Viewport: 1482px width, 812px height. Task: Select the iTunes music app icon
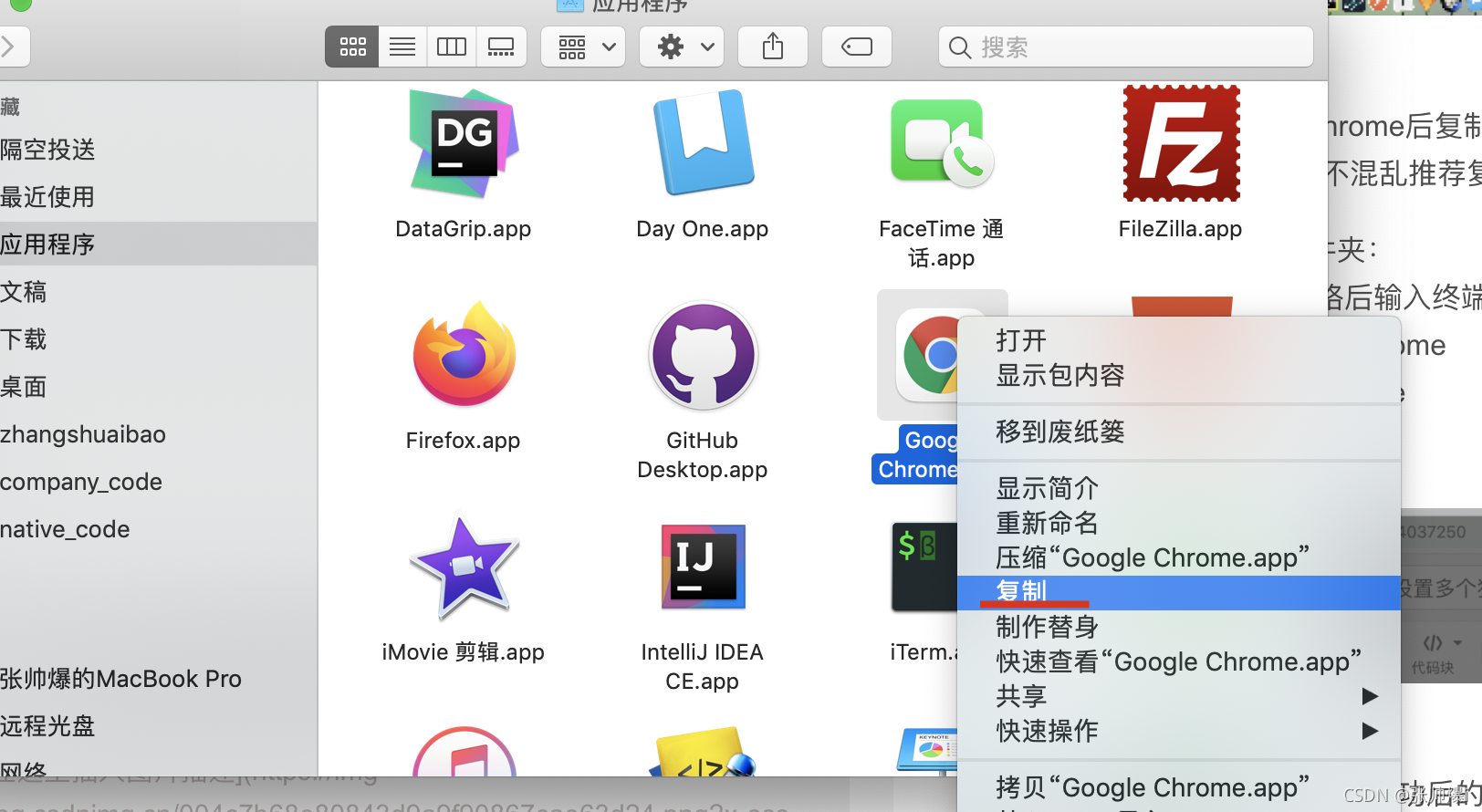point(464,752)
